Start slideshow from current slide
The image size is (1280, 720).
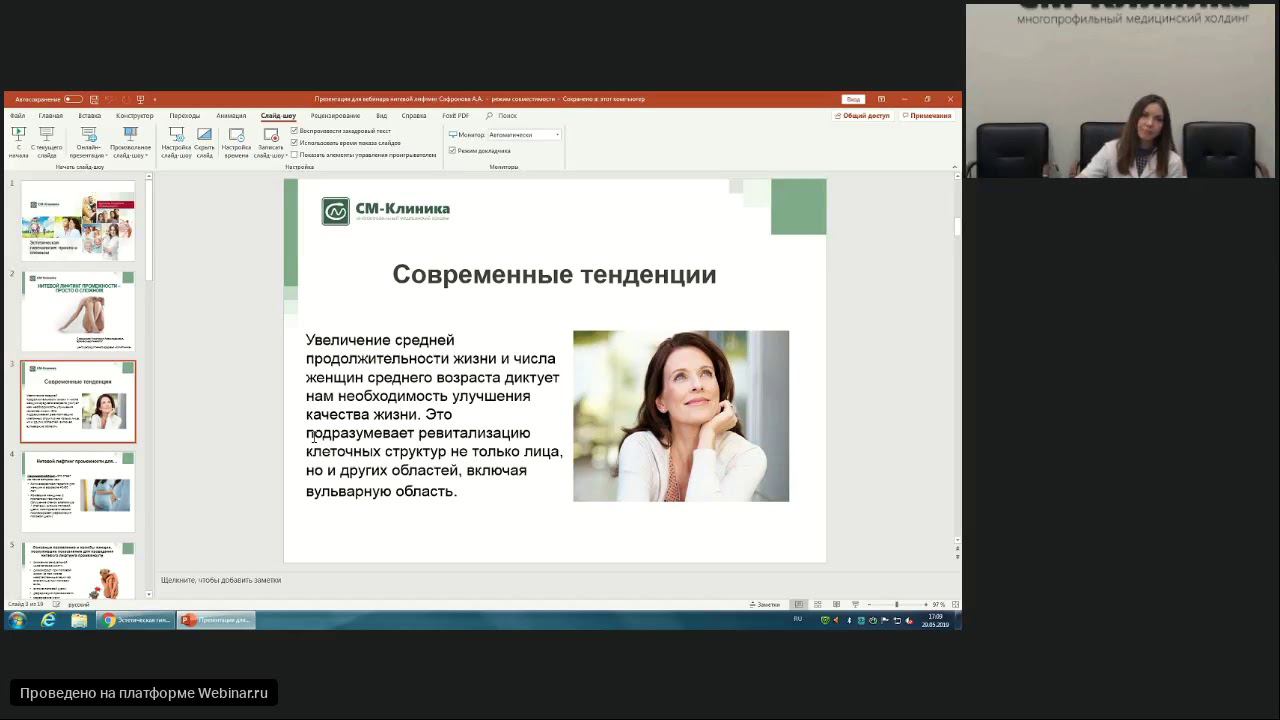coord(46,142)
